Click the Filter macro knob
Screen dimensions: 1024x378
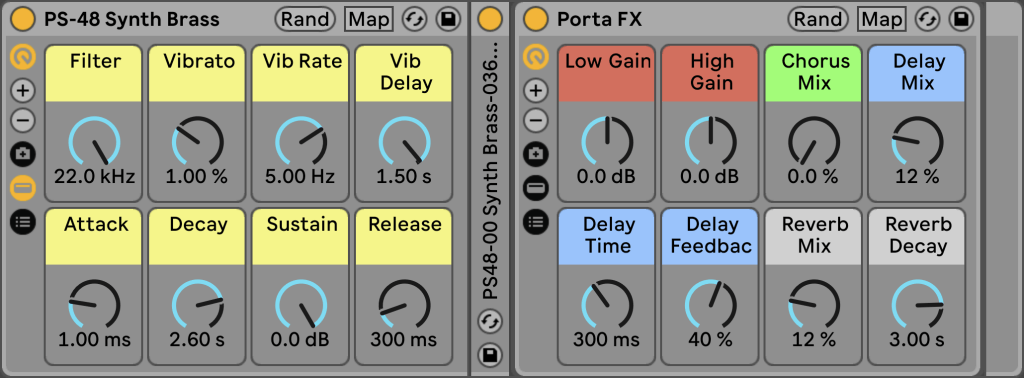(x=94, y=141)
